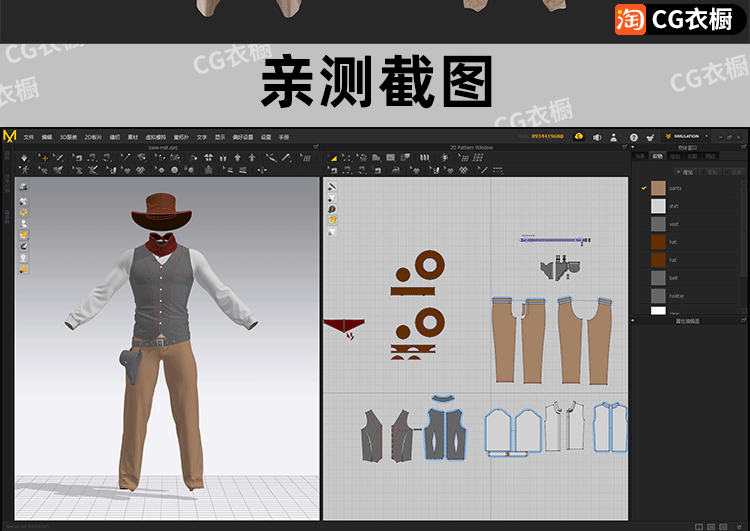
Task: Expand the 属性编辑器 panel header
Action: click(x=689, y=321)
